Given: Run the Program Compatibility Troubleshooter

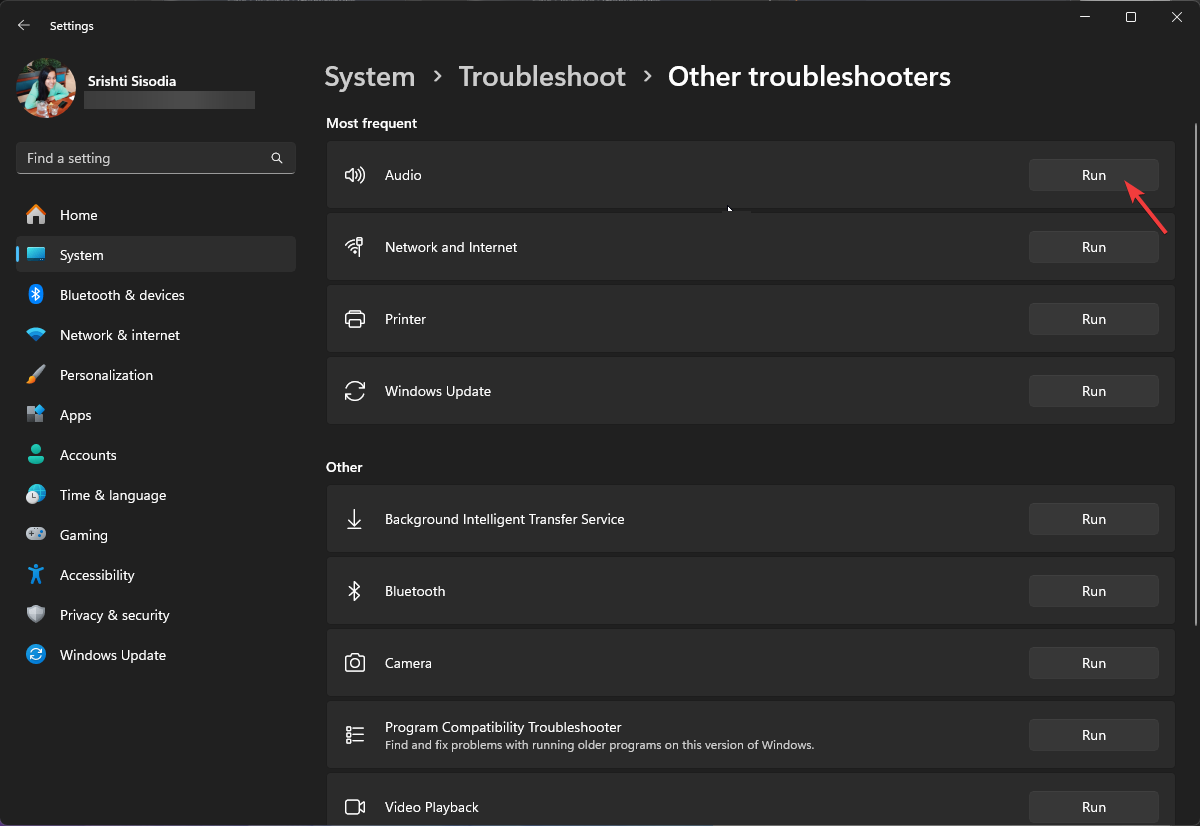Looking at the screenshot, I should point(1093,735).
